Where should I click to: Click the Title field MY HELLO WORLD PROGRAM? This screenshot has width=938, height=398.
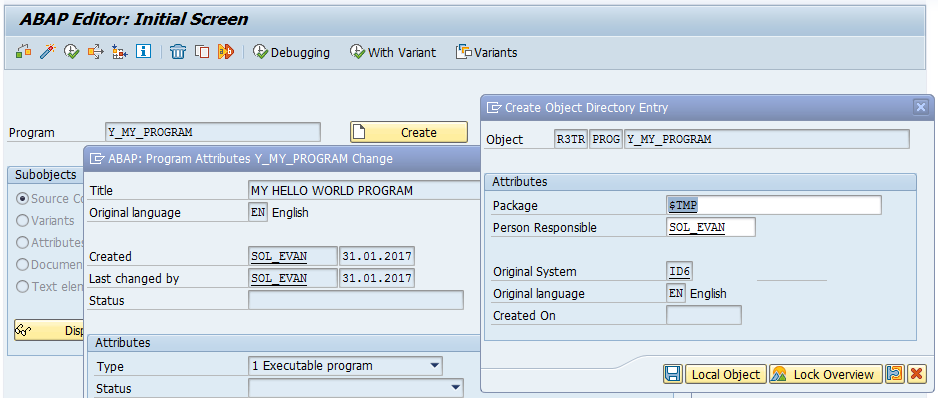tap(364, 191)
